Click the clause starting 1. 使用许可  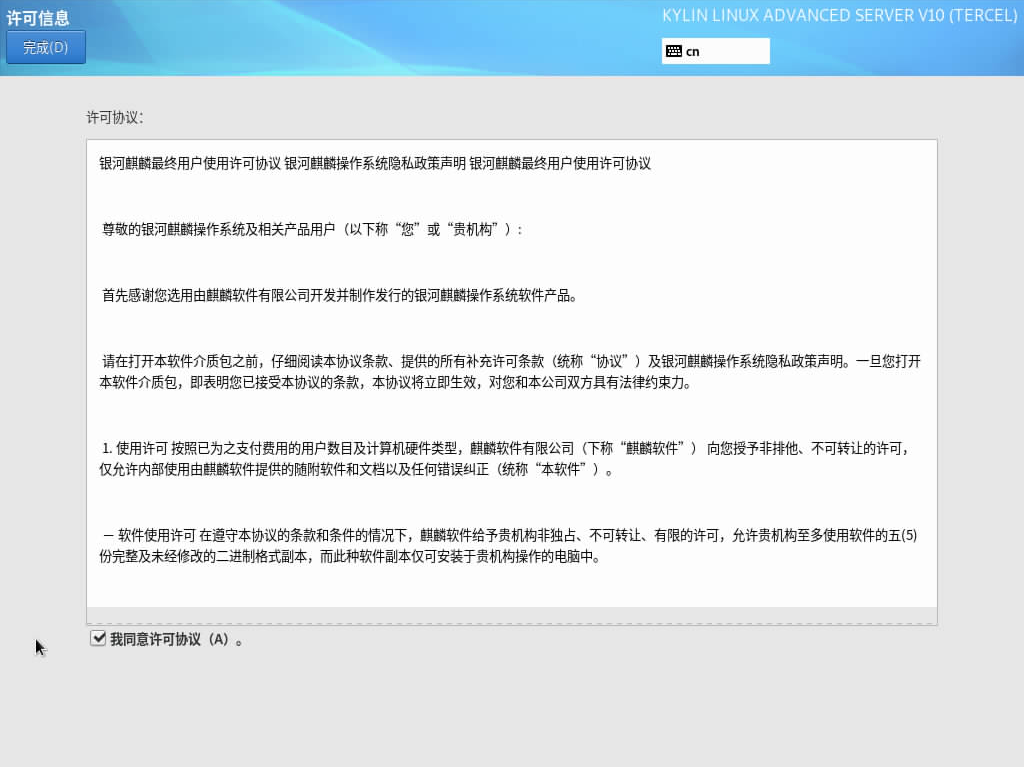505,458
